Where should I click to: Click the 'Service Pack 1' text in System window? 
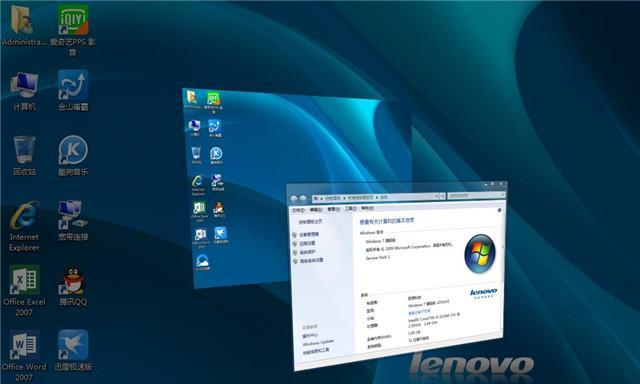378,257
